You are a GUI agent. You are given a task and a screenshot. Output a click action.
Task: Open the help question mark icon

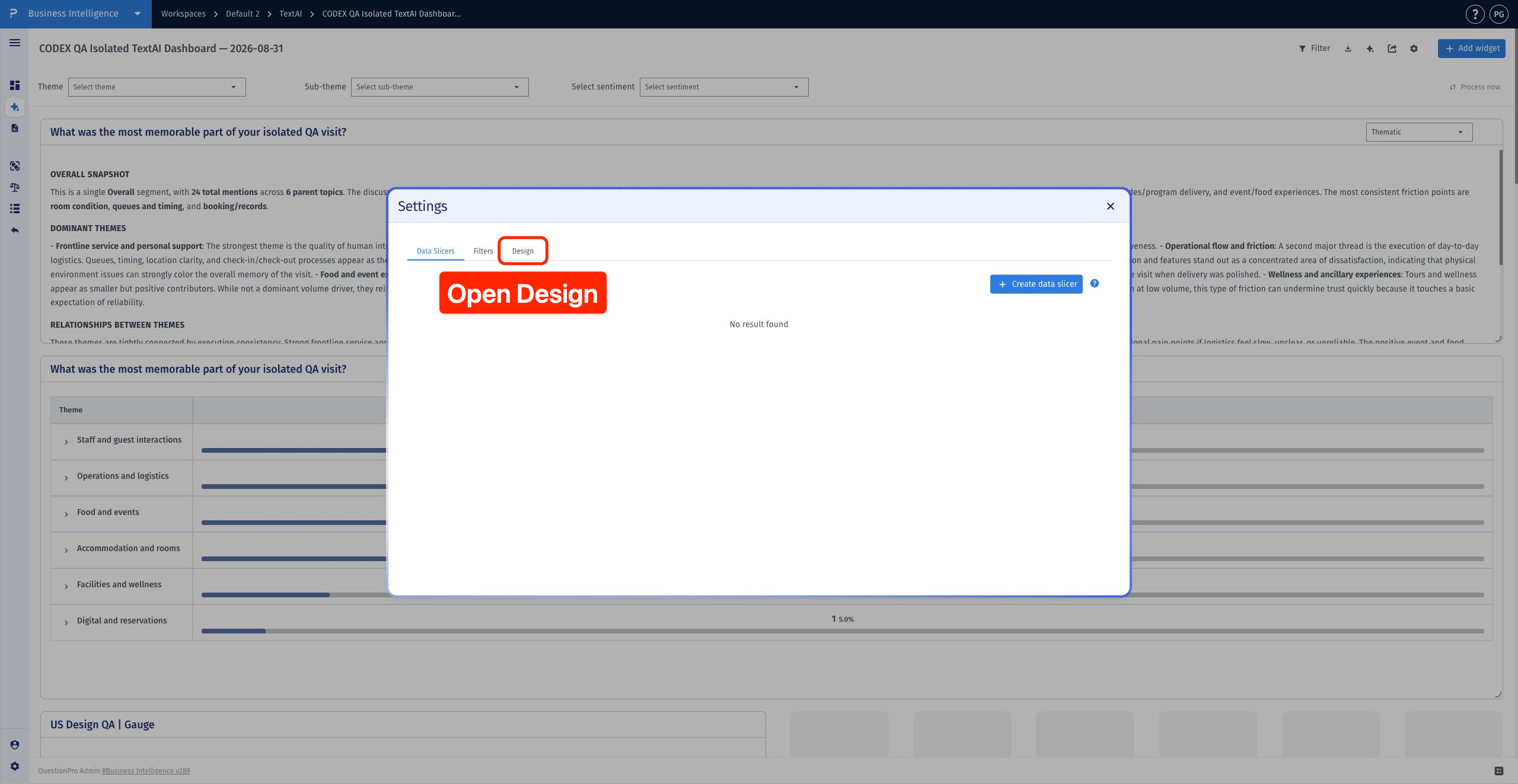coord(1475,14)
